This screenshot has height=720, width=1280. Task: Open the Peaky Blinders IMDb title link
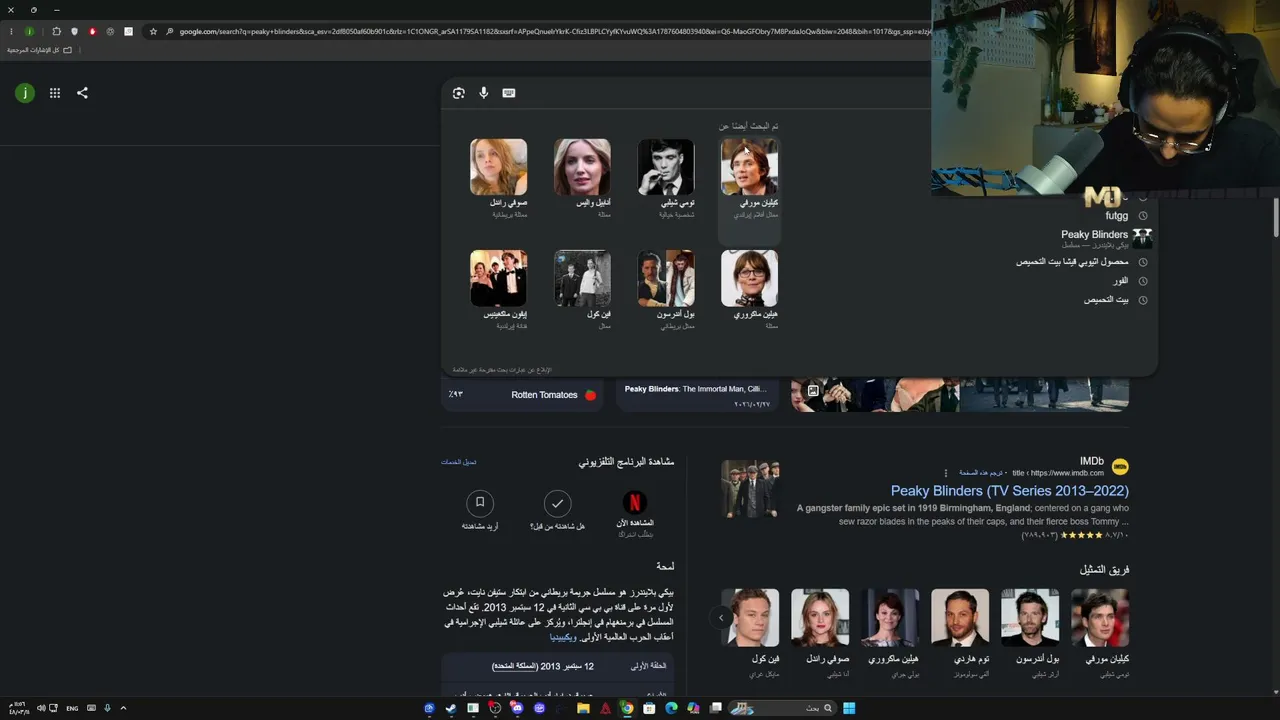coord(1009,491)
